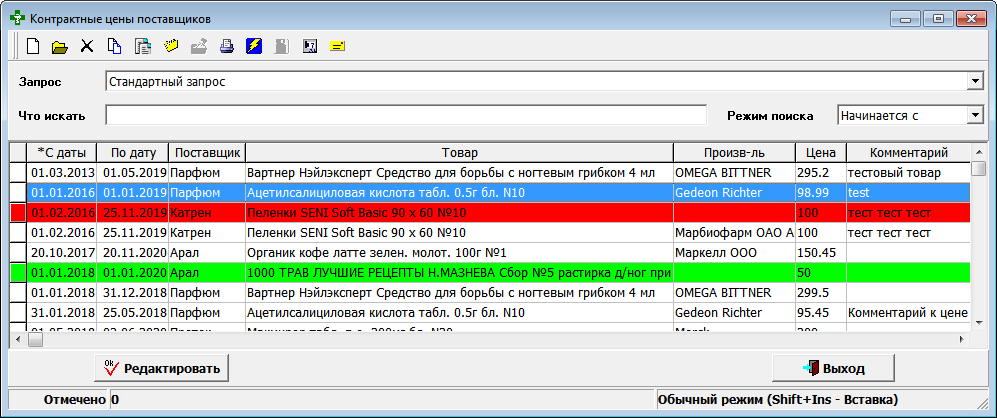Screen dimensions: 997x418
Task: Click the 'test' comment in the blue row
Action: tap(908, 192)
